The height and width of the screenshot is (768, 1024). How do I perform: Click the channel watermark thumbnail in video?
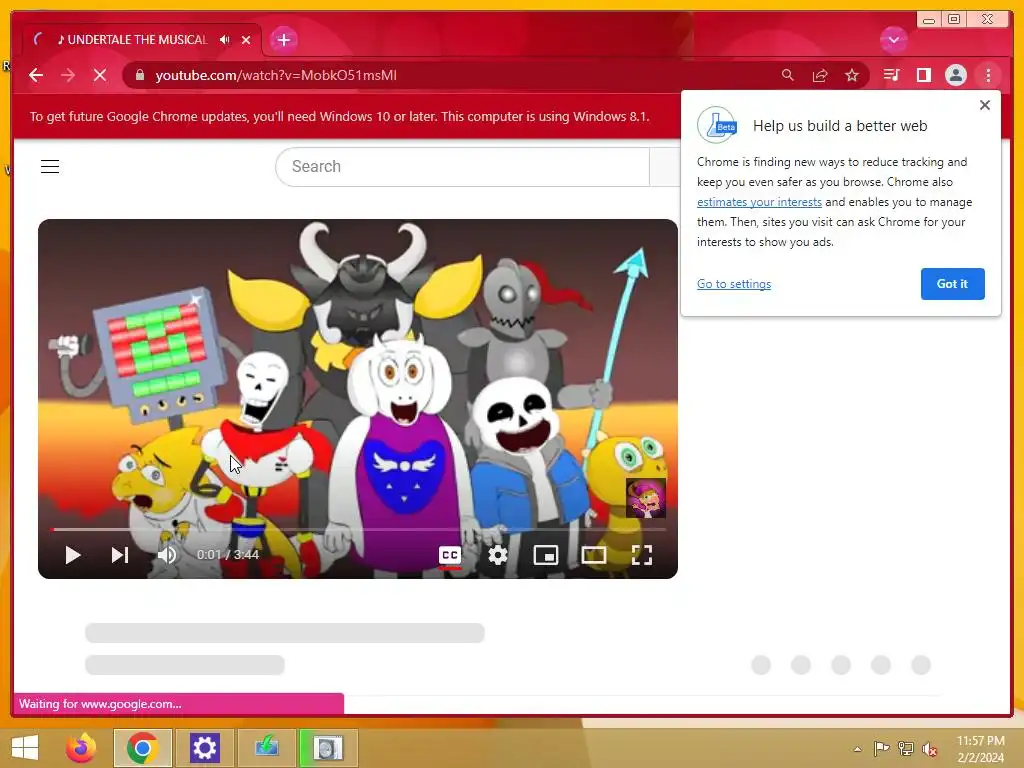[646, 498]
